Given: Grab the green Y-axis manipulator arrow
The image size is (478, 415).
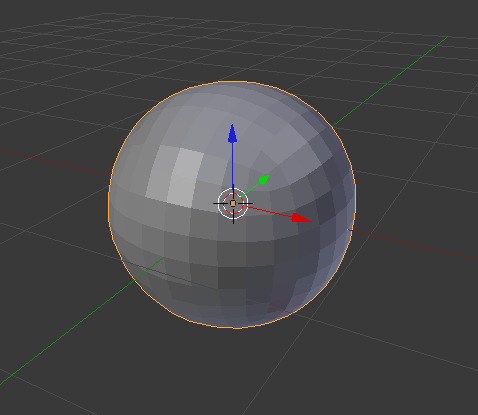Looking at the screenshot, I should coord(264,180).
